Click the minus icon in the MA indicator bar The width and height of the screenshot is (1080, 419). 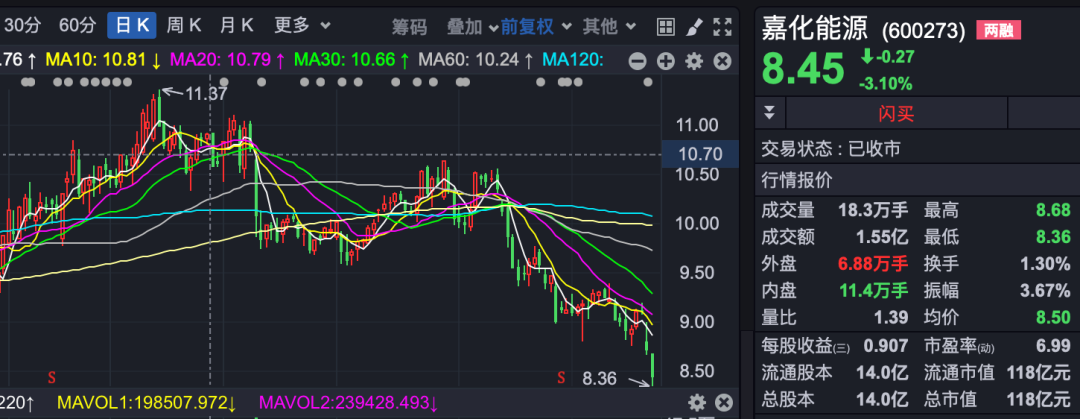(x=638, y=61)
